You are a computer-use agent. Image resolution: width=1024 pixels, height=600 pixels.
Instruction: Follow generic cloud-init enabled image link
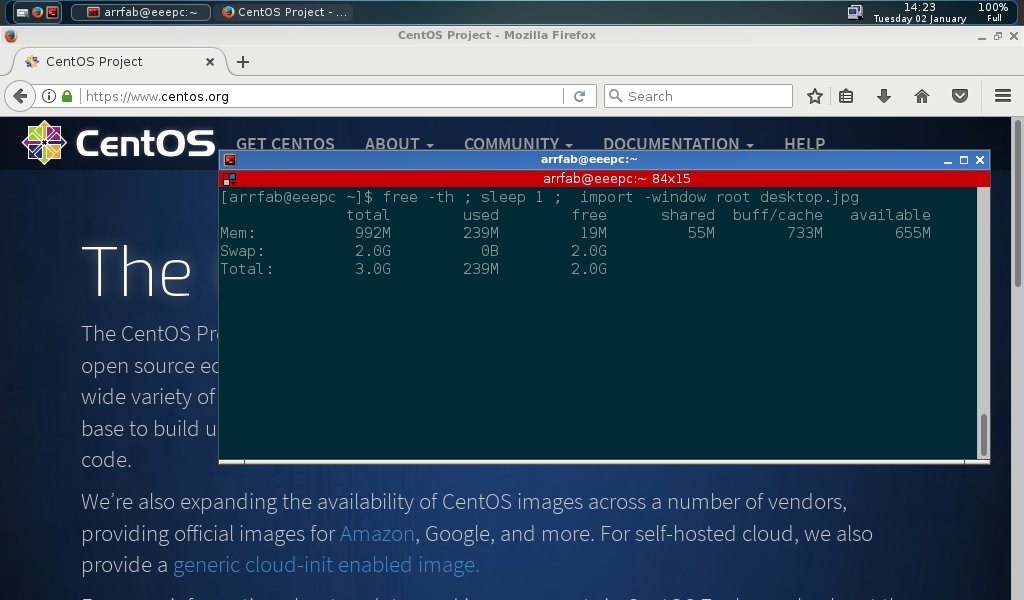tap(326, 565)
